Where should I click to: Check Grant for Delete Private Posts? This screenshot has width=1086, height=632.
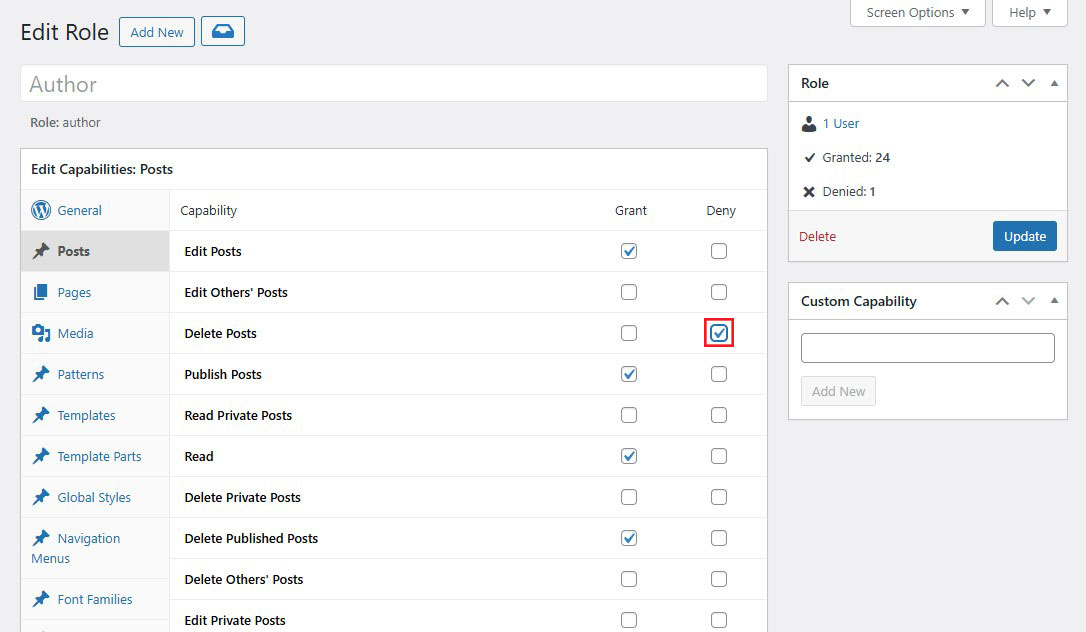pos(629,497)
